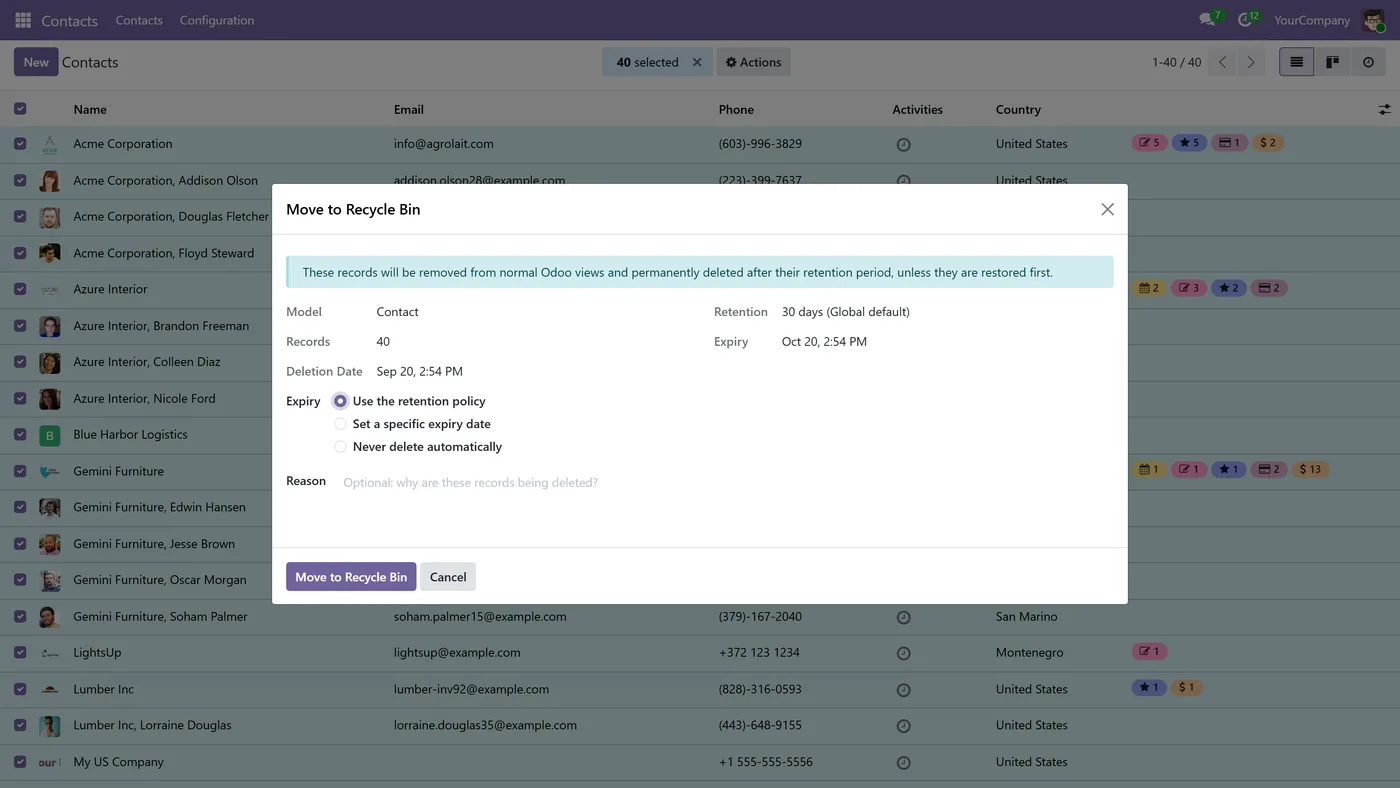Image resolution: width=1400 pixels, height=788 pixels.
Task: Open the activities clock icon with badge 12
Action: point(1247,20)
